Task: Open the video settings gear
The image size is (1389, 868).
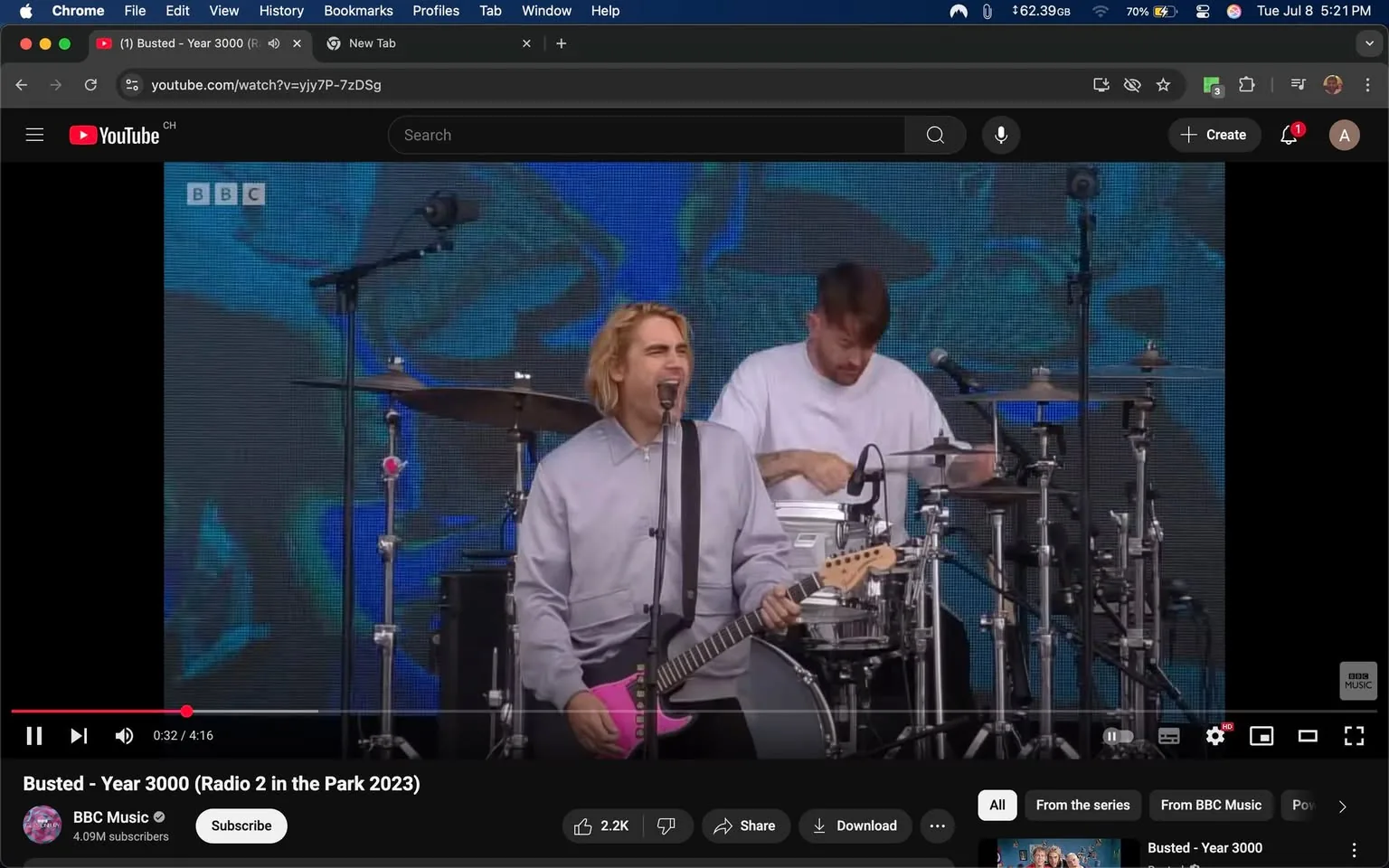Action: (1214, 735)
